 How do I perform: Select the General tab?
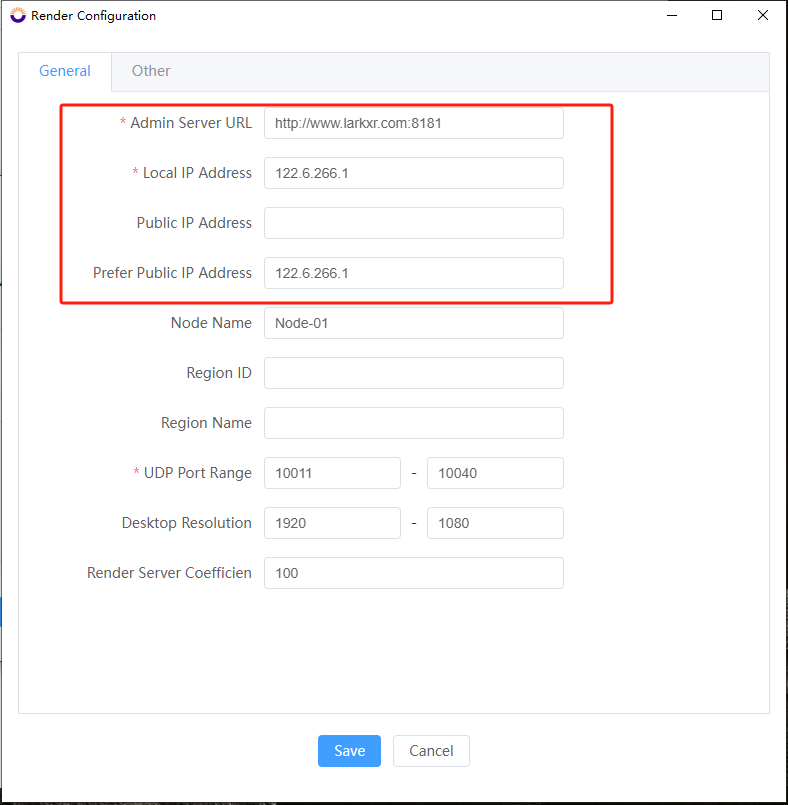tap(65, 71)
